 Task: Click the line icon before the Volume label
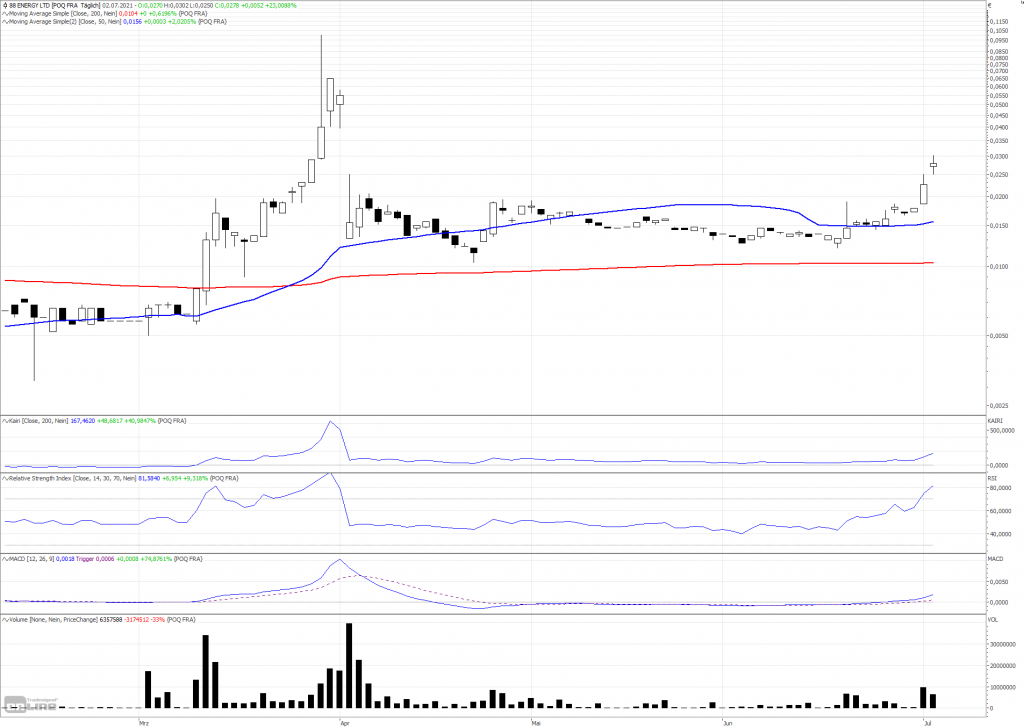[5, 620]
